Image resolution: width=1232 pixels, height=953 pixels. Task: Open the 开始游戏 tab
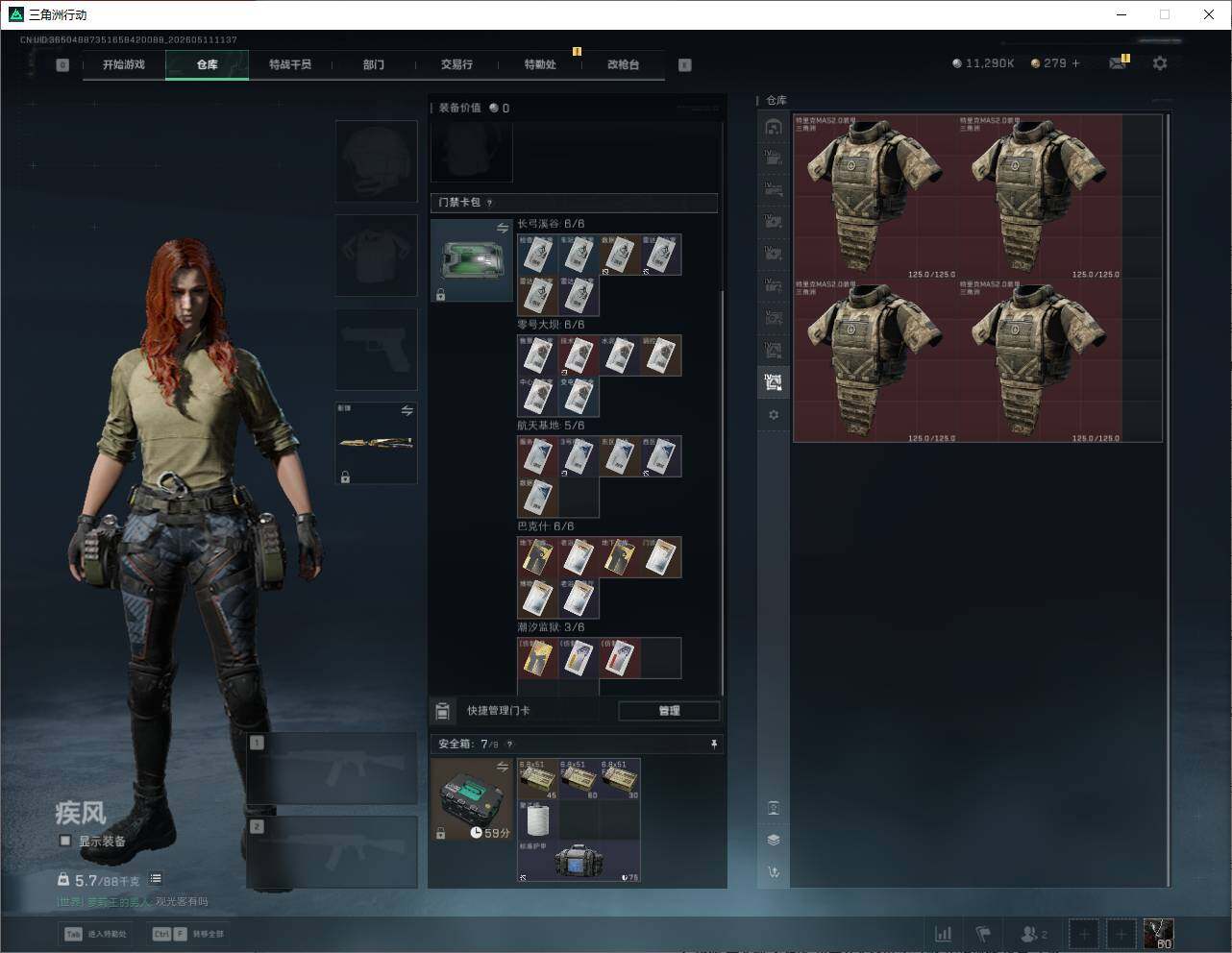point(124,64)
